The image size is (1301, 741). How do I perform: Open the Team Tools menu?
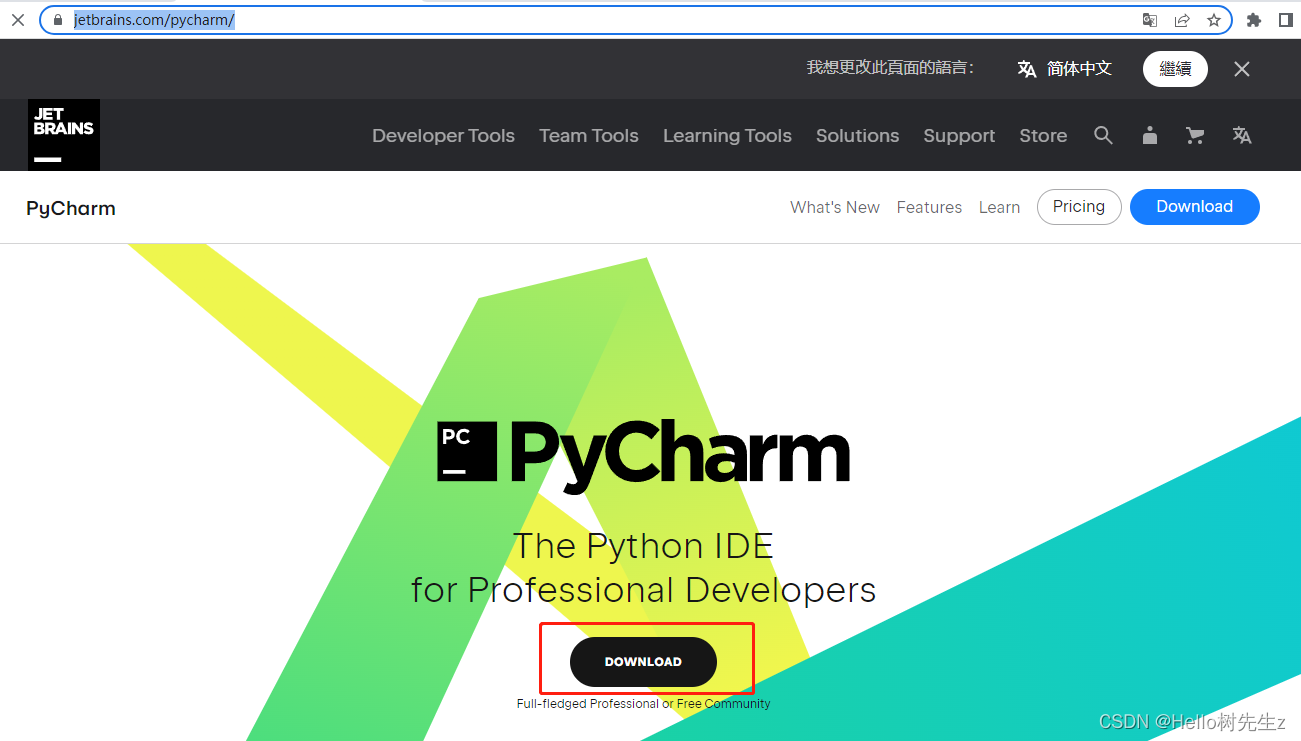click(x=589, y=136)
